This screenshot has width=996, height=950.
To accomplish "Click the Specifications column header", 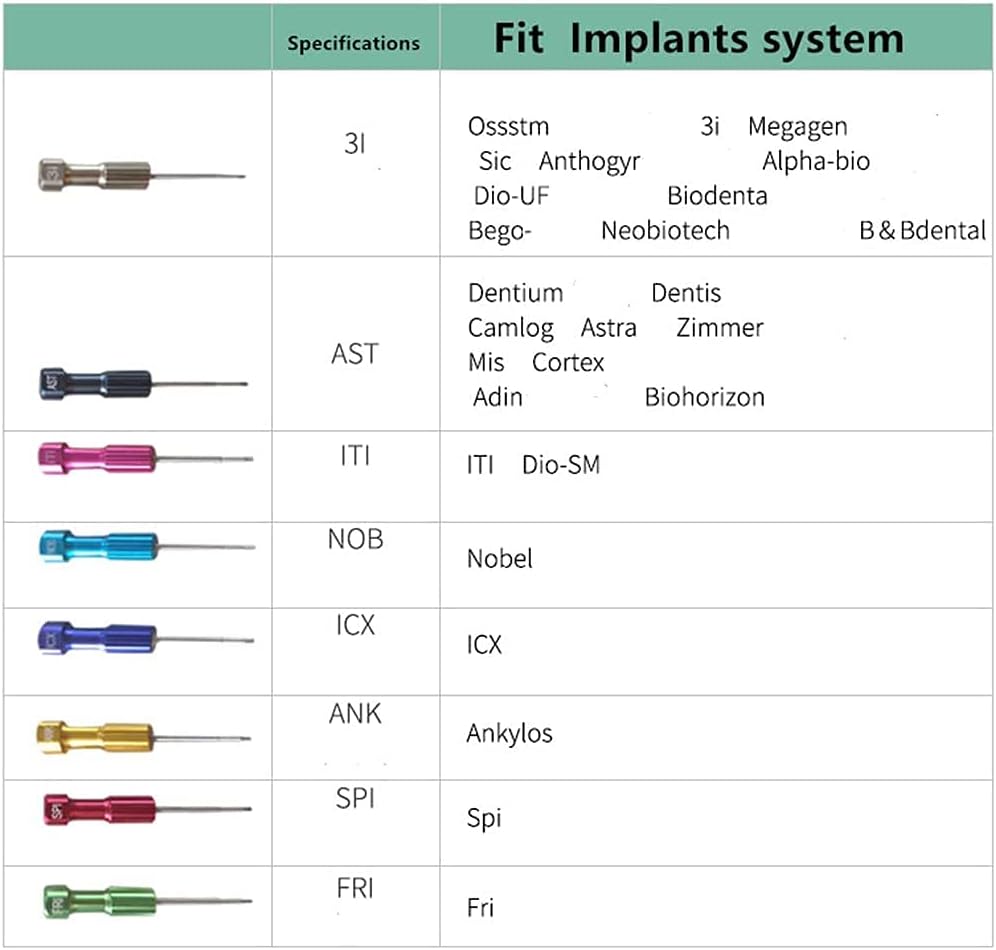I will (353, 43).
